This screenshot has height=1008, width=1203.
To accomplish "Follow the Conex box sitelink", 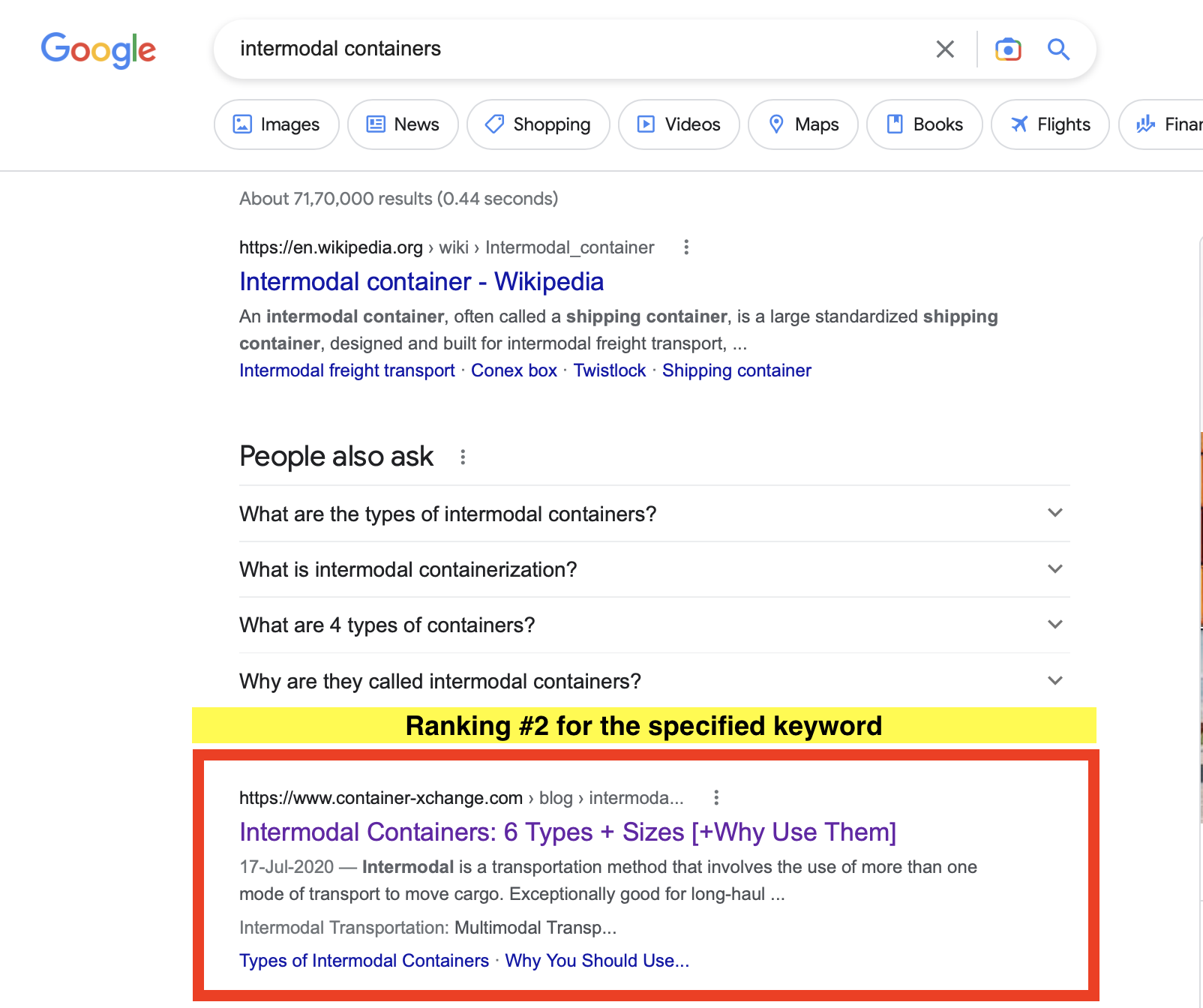I will click(514, 370).
